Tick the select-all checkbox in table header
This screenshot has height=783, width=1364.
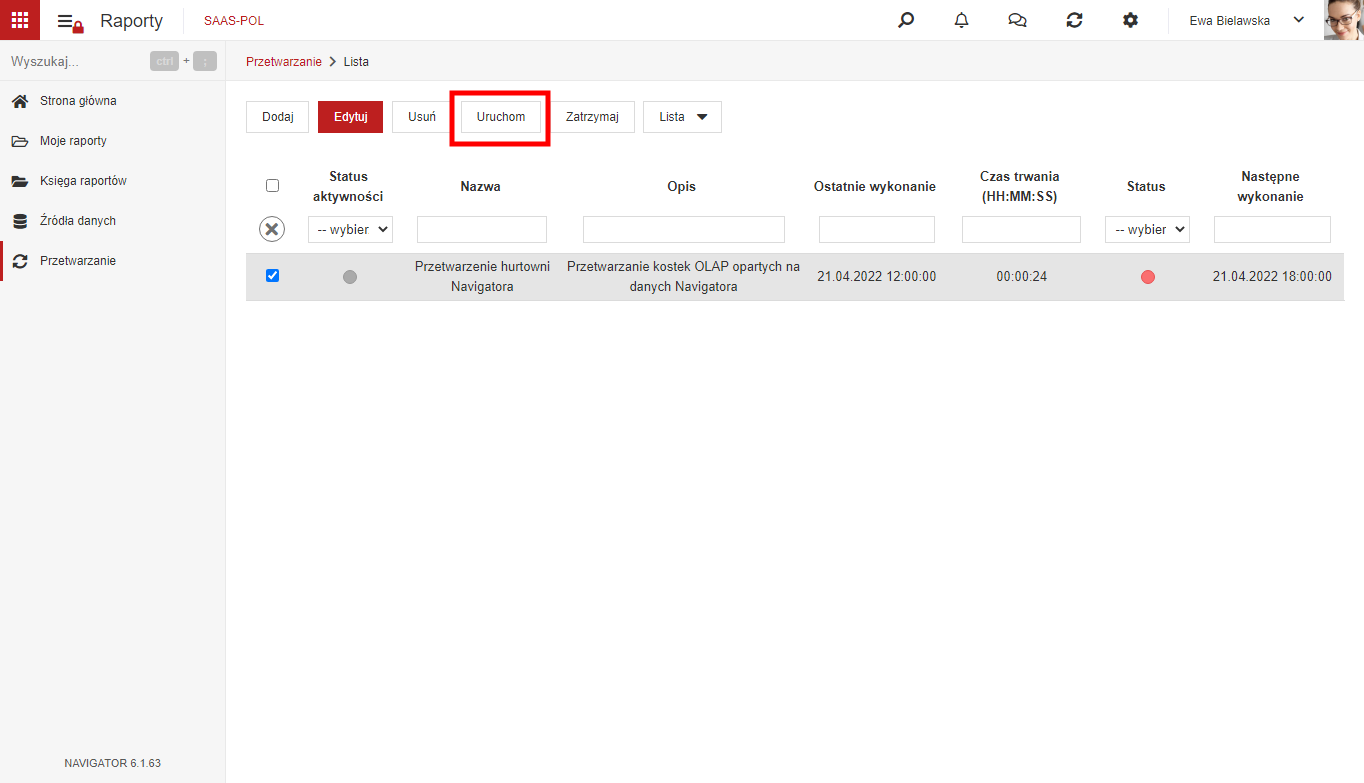(272, 185)
